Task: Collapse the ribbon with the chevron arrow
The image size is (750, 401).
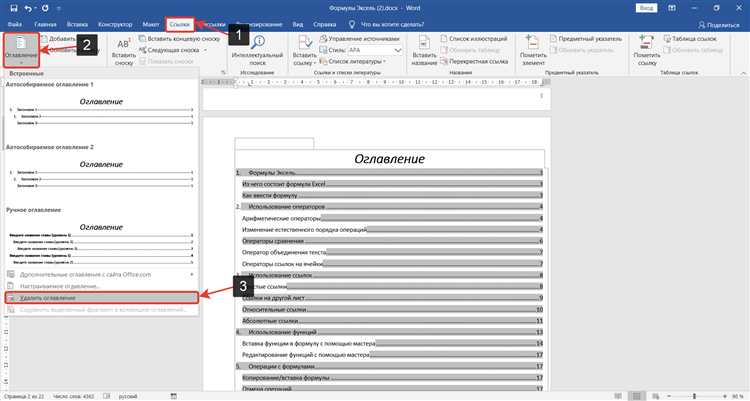Action: 743,73
